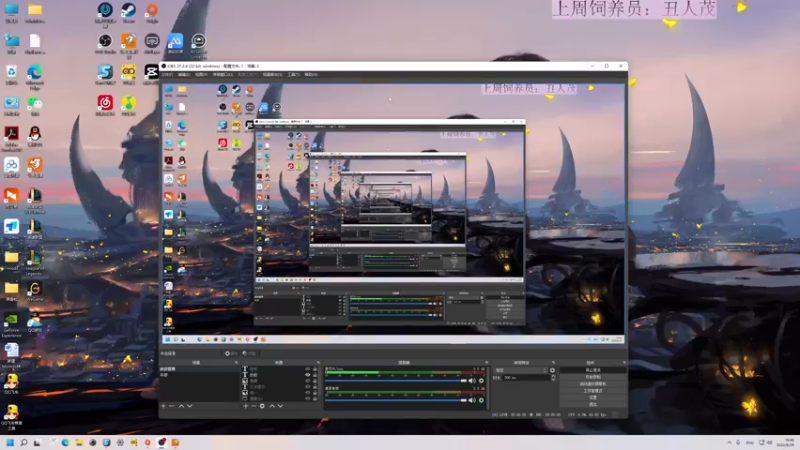This screenshot has height=450, width=800.
Task: Open the 视图 menu in OBS
Action: 201,74
